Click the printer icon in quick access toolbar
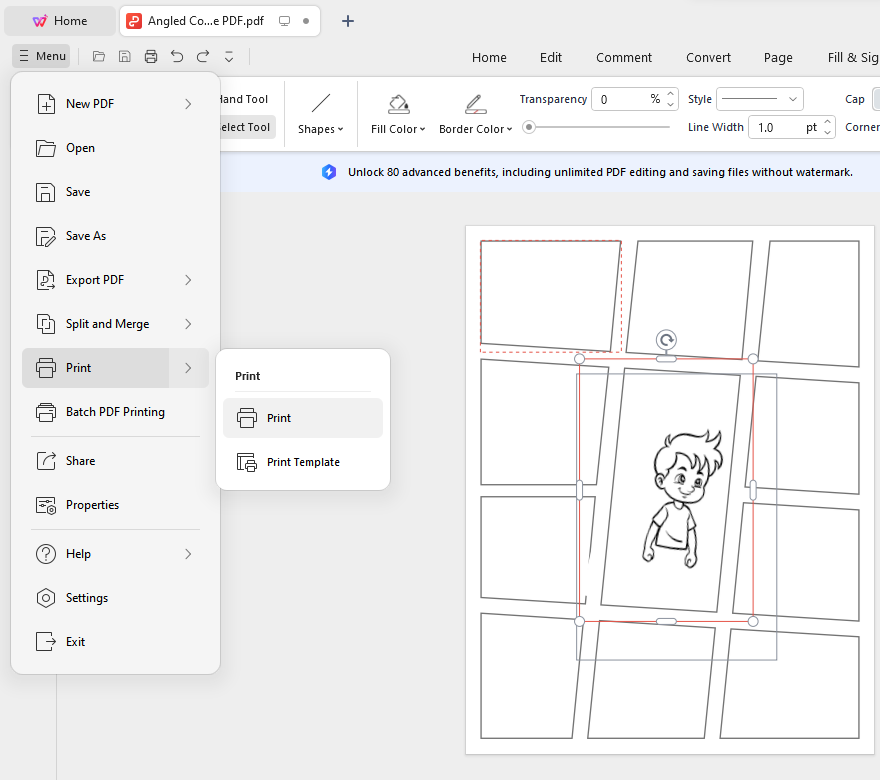 click(150, 56)
